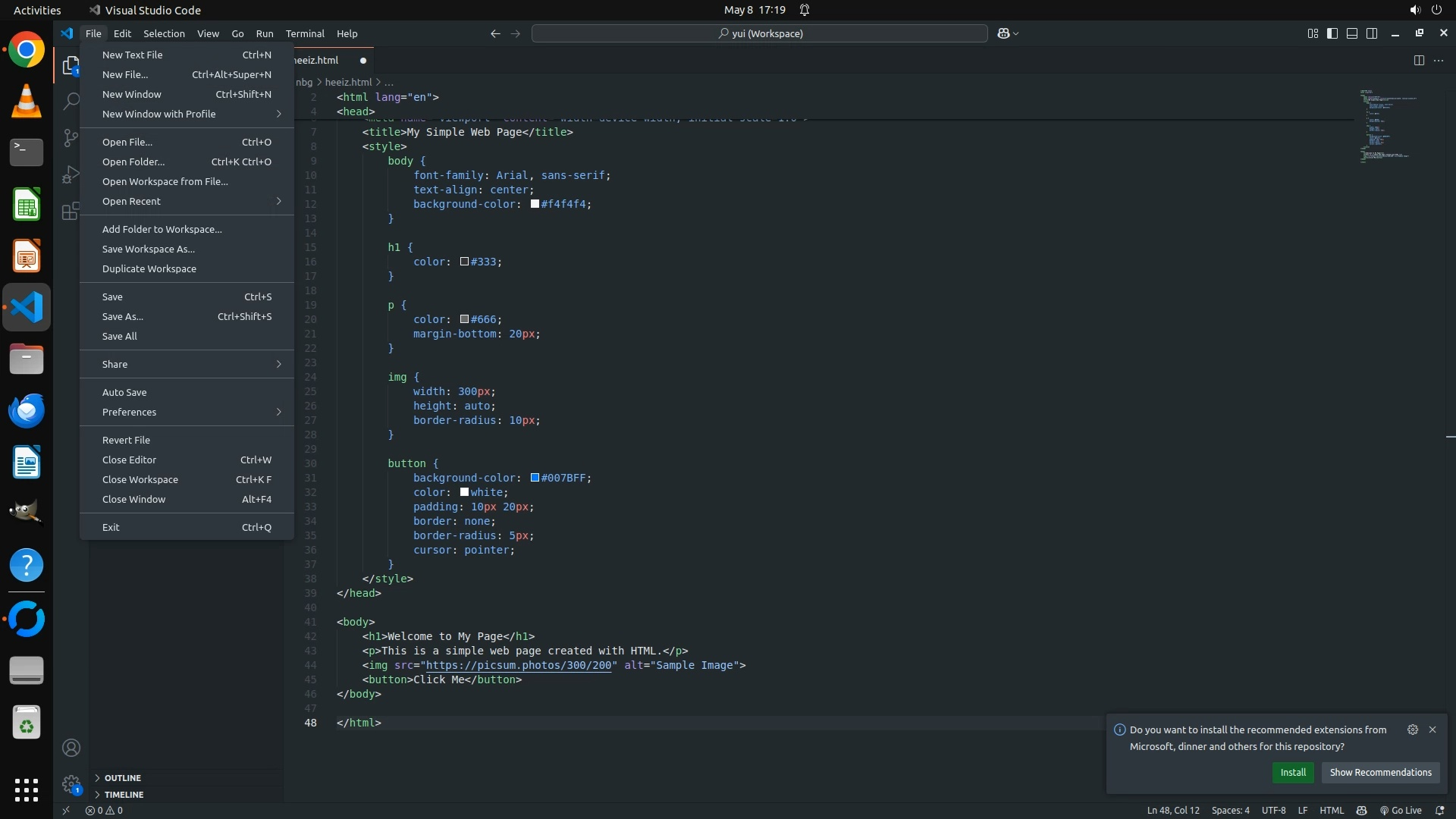Toggle Auto Save in File menu
1456x819 pixels.
[124, 392]
